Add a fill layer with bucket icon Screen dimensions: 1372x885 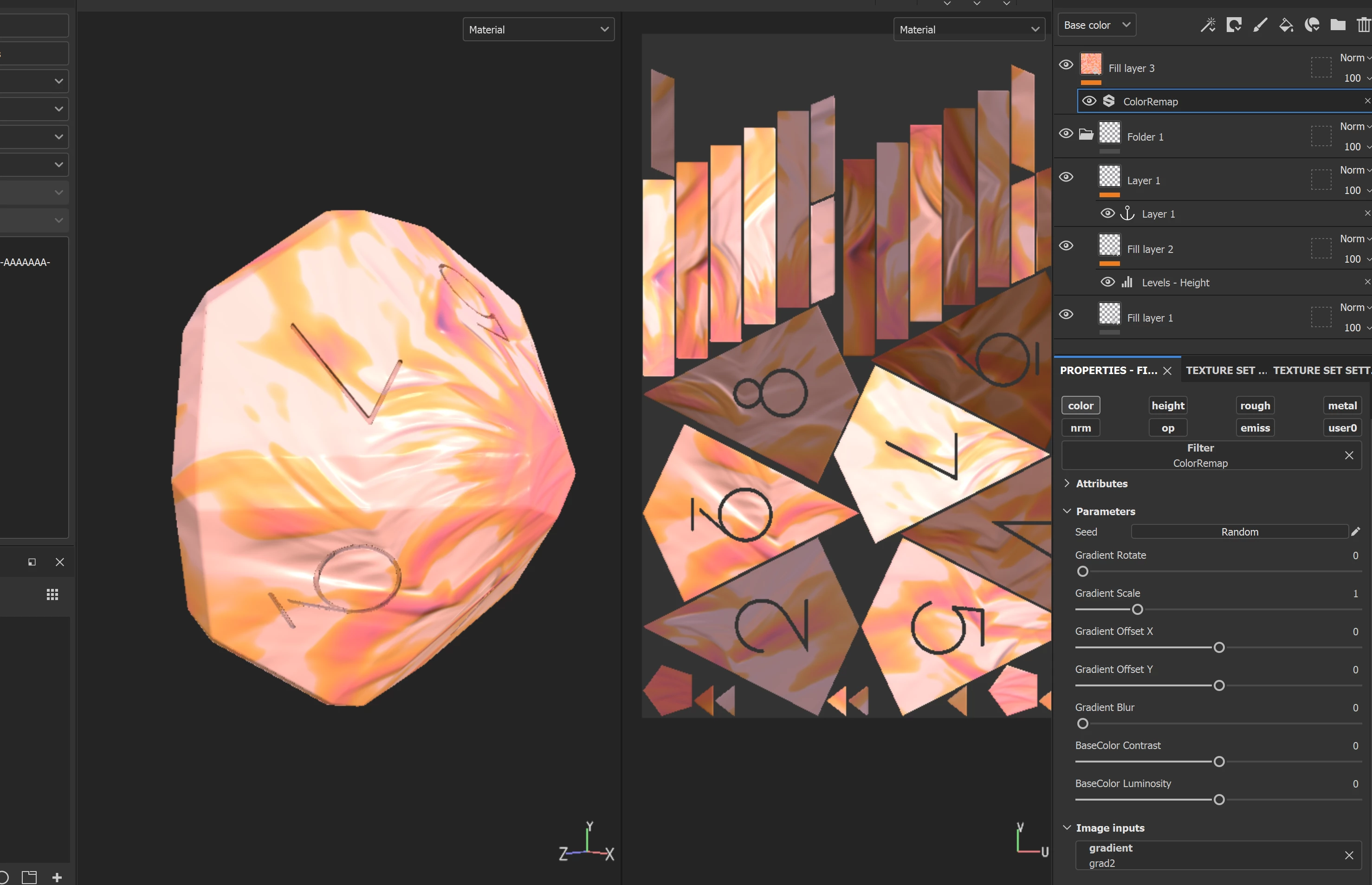[x=1286, y=25]
